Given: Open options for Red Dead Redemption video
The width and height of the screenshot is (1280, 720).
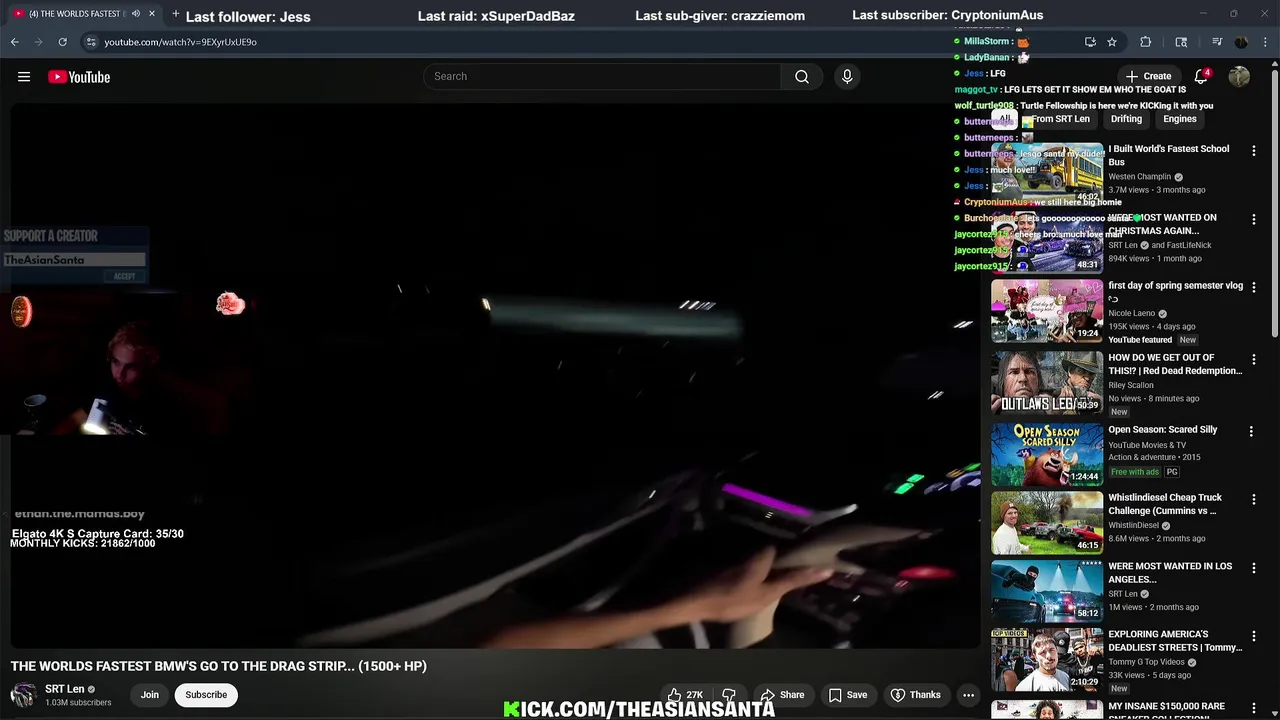Looking at the screenshot, I should [x=1252, y=359].
